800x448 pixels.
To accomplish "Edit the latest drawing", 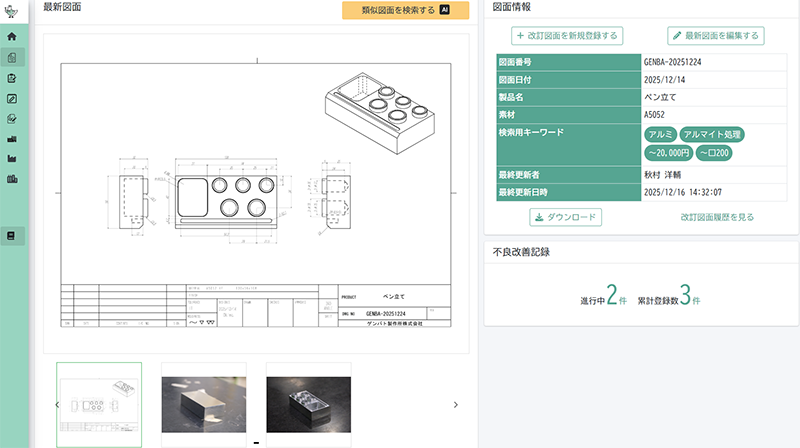I will (716, 36).
